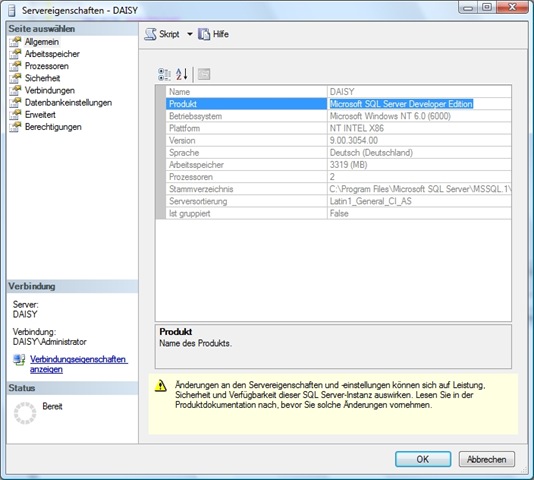The width and height of the screenshot is (534, 480).
Task: Select the Verbindungen page
Action: pos(50,91)
